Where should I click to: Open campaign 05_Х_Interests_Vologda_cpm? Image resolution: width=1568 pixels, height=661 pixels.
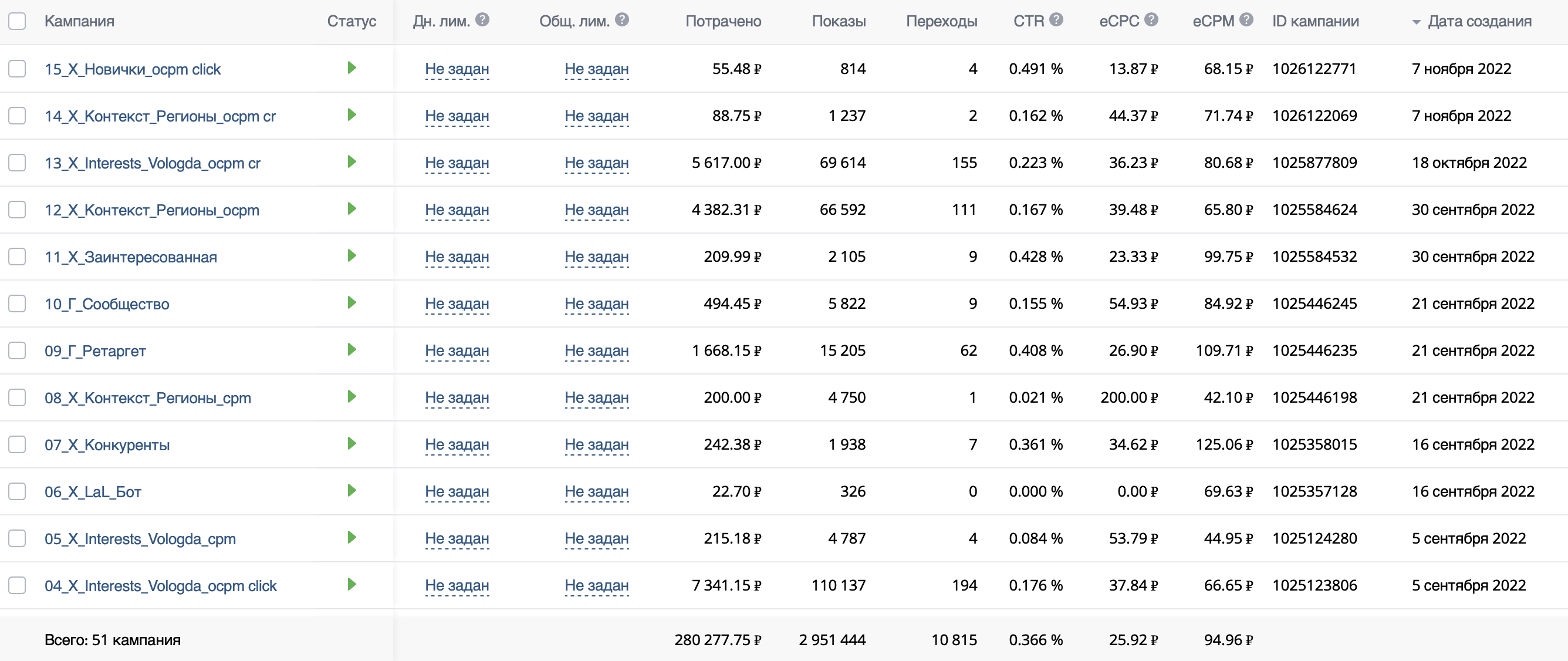[140, 539]
